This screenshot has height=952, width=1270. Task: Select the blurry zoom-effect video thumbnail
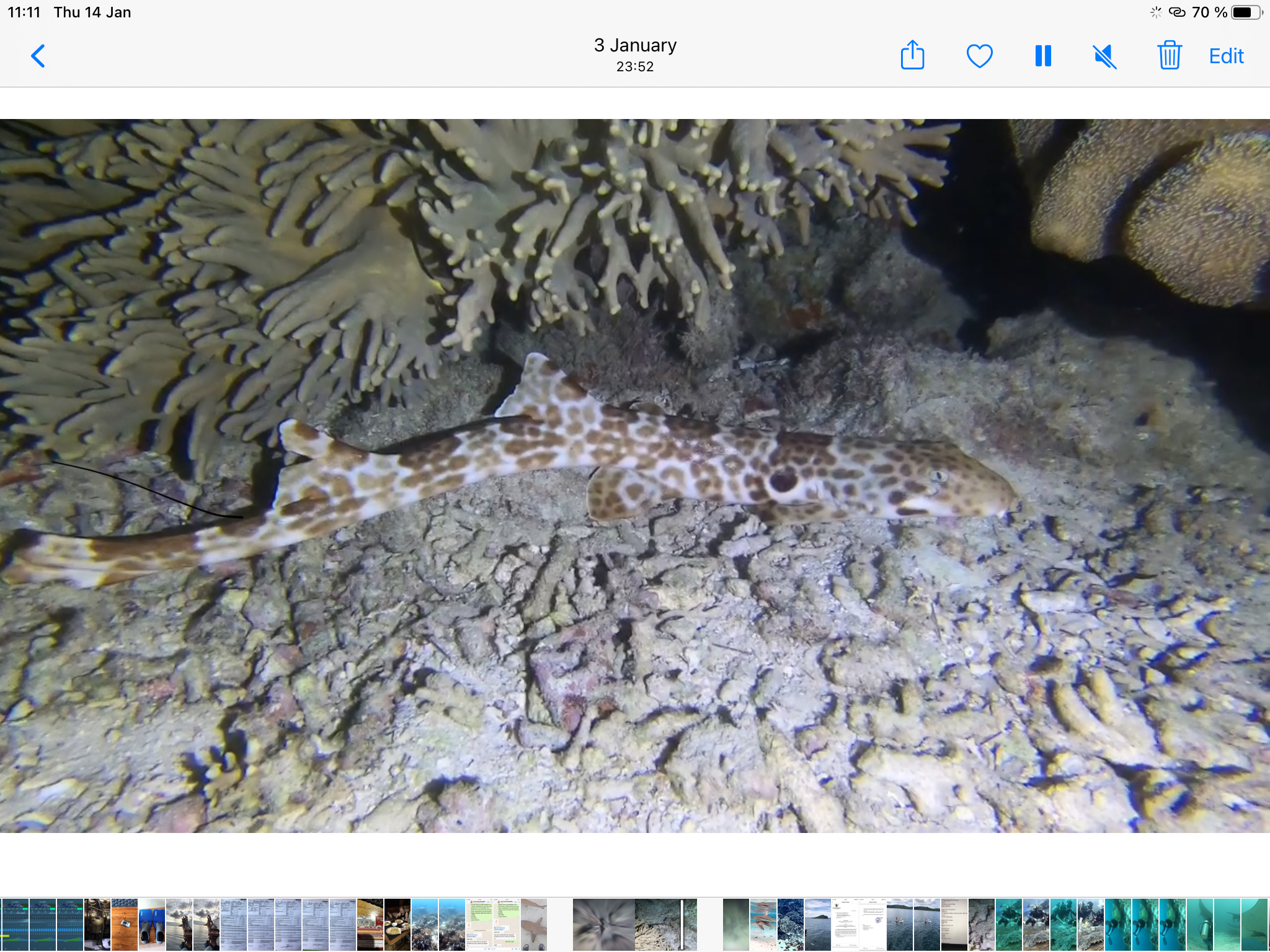tap(603, 924)
